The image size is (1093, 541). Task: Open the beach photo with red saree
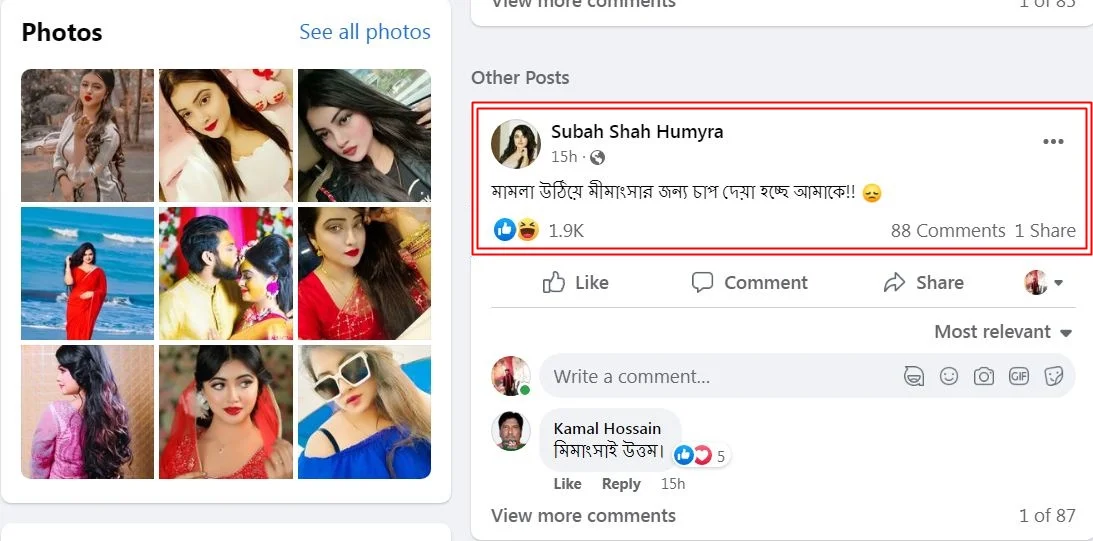coord(87,274)
